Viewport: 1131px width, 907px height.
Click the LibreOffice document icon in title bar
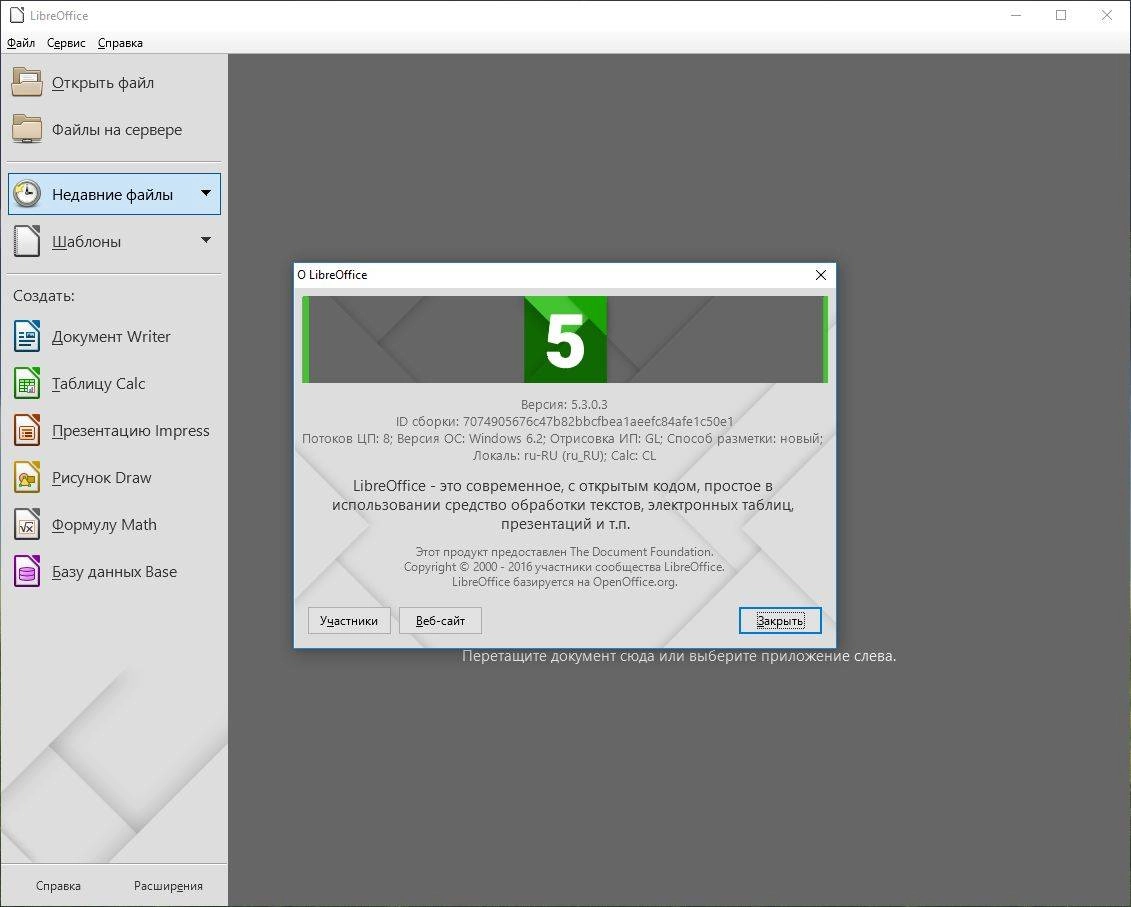17,15
